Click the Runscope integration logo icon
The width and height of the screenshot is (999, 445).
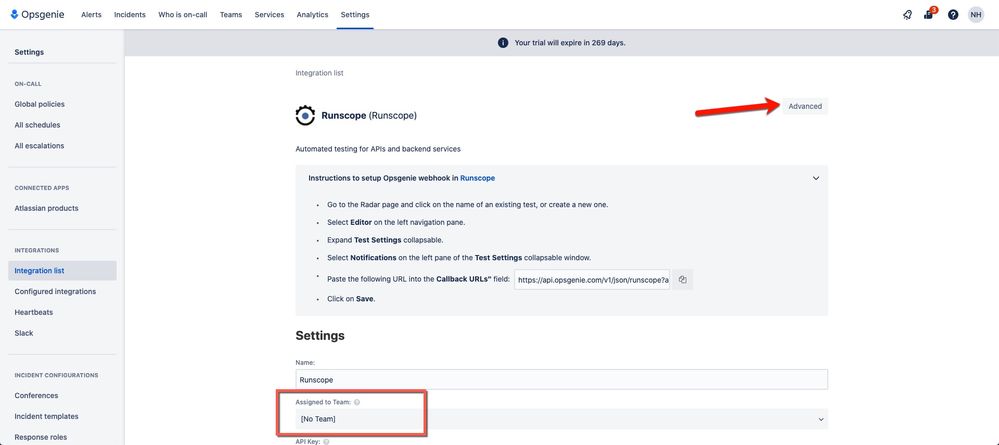coord(305,116)
